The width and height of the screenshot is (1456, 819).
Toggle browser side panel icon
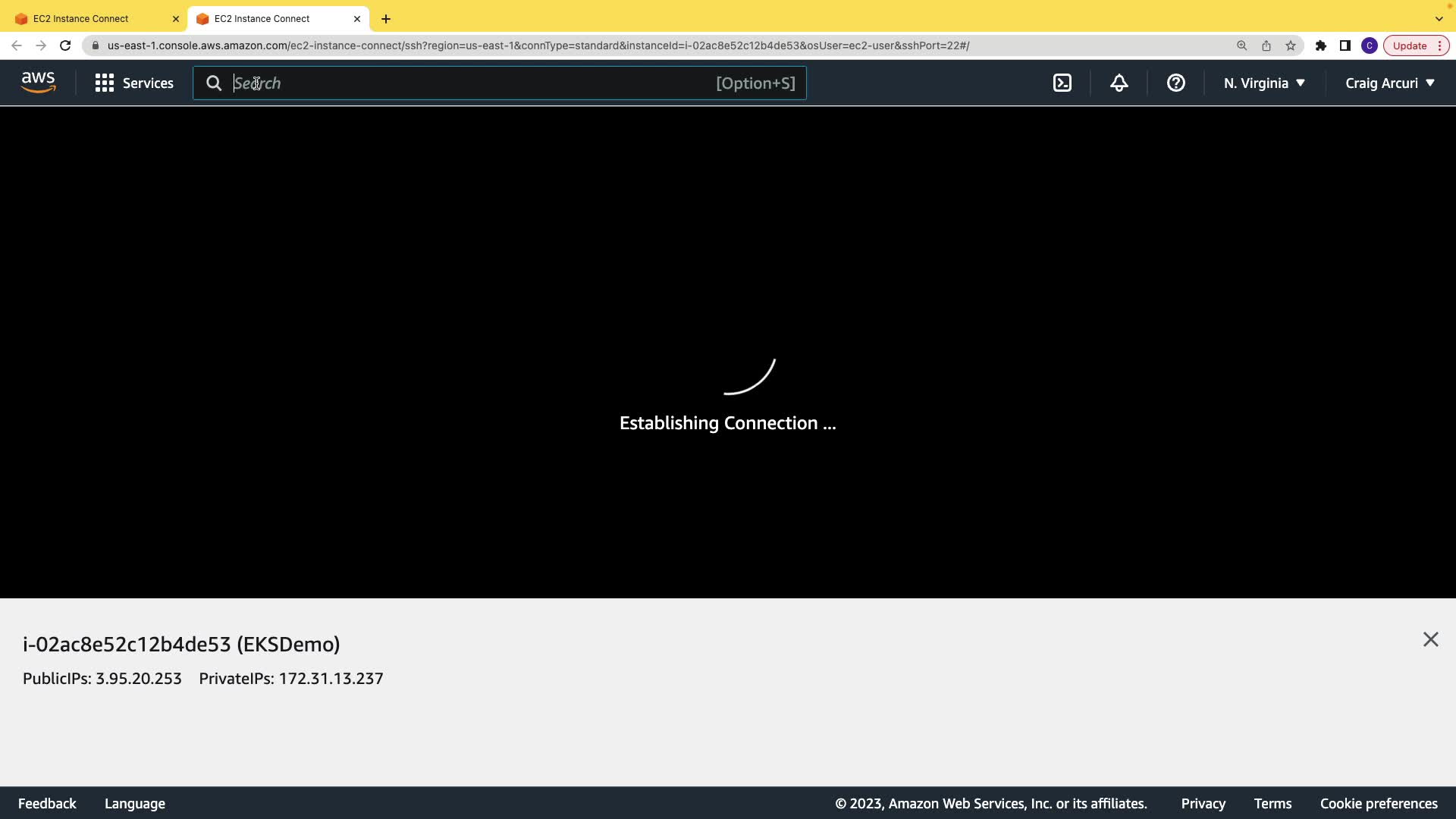[x=1345, y=45]
